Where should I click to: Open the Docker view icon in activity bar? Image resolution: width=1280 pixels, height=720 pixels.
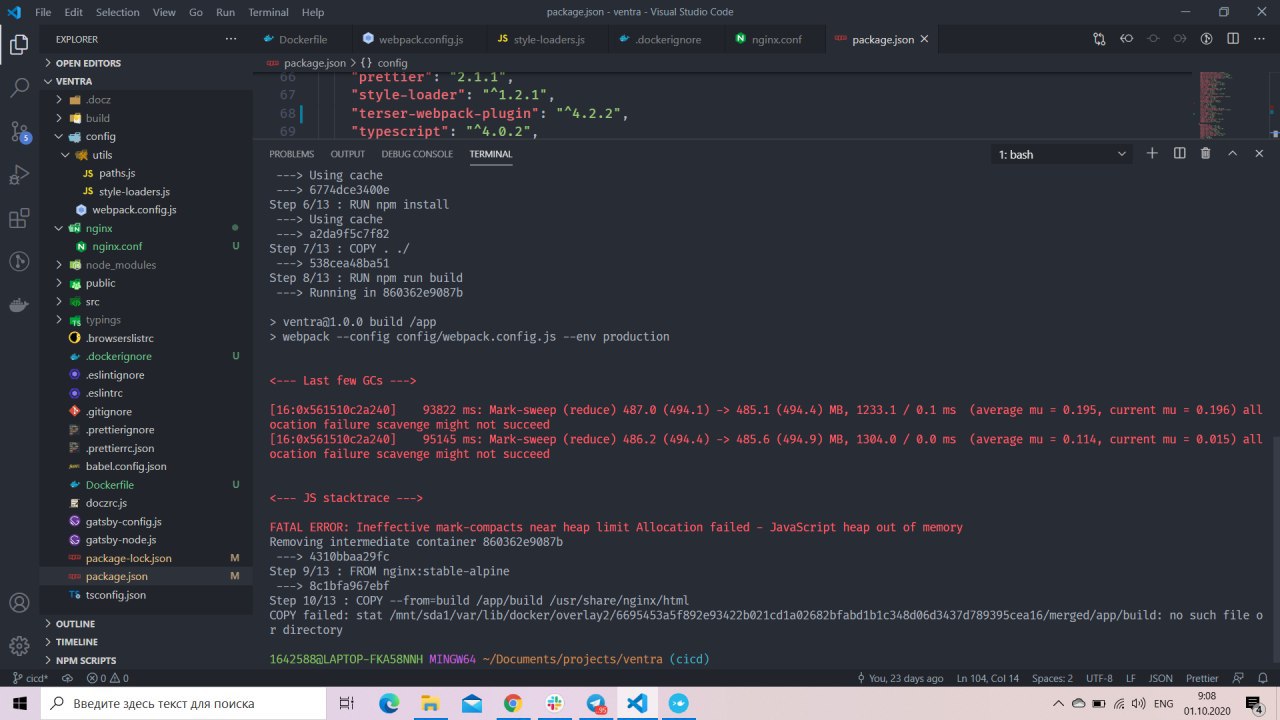click(19, 305)
